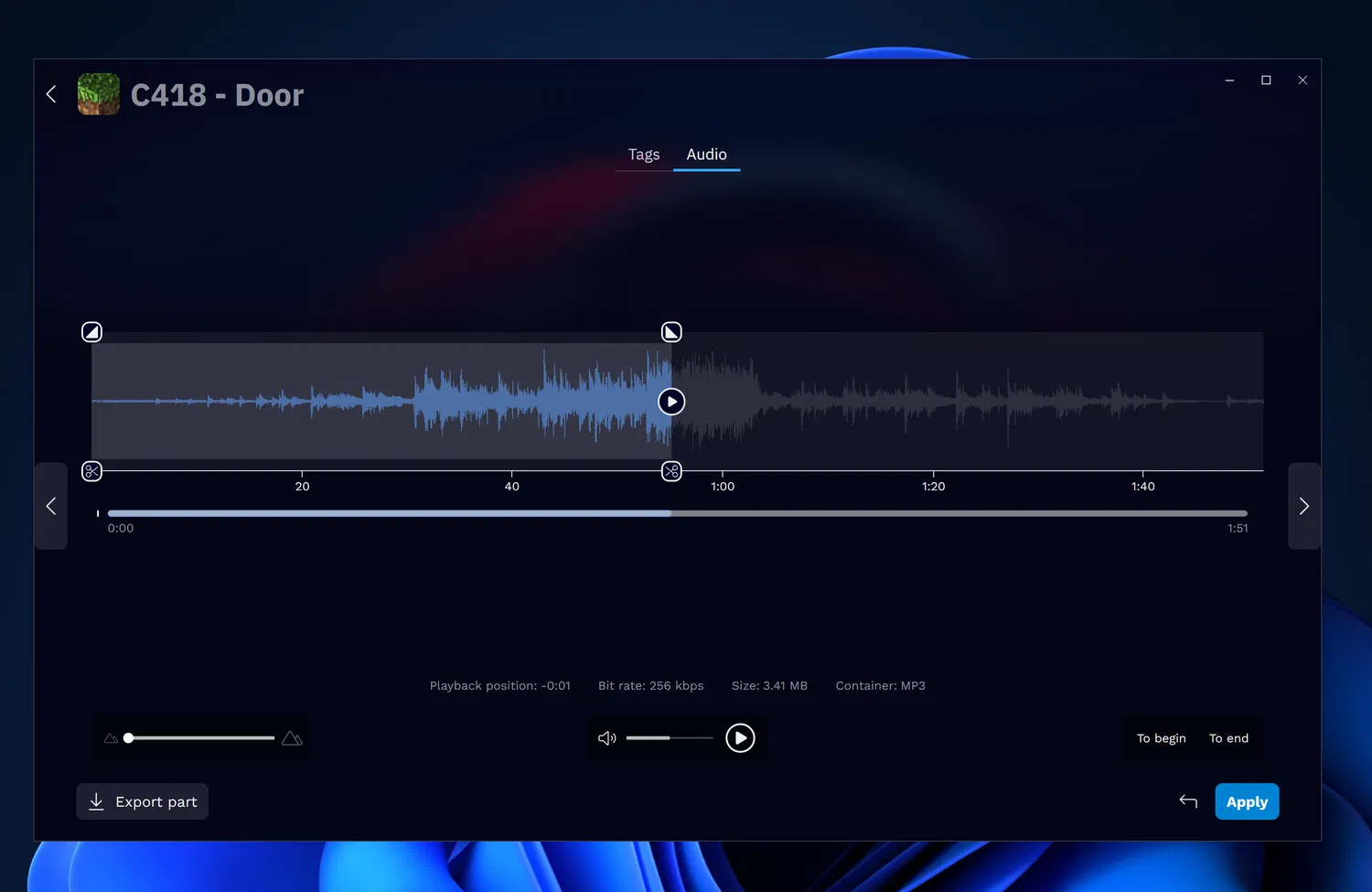Screen dimensions: 1372x892
Task: Click the 40 second timeline mark
Action: click(512, 487)
